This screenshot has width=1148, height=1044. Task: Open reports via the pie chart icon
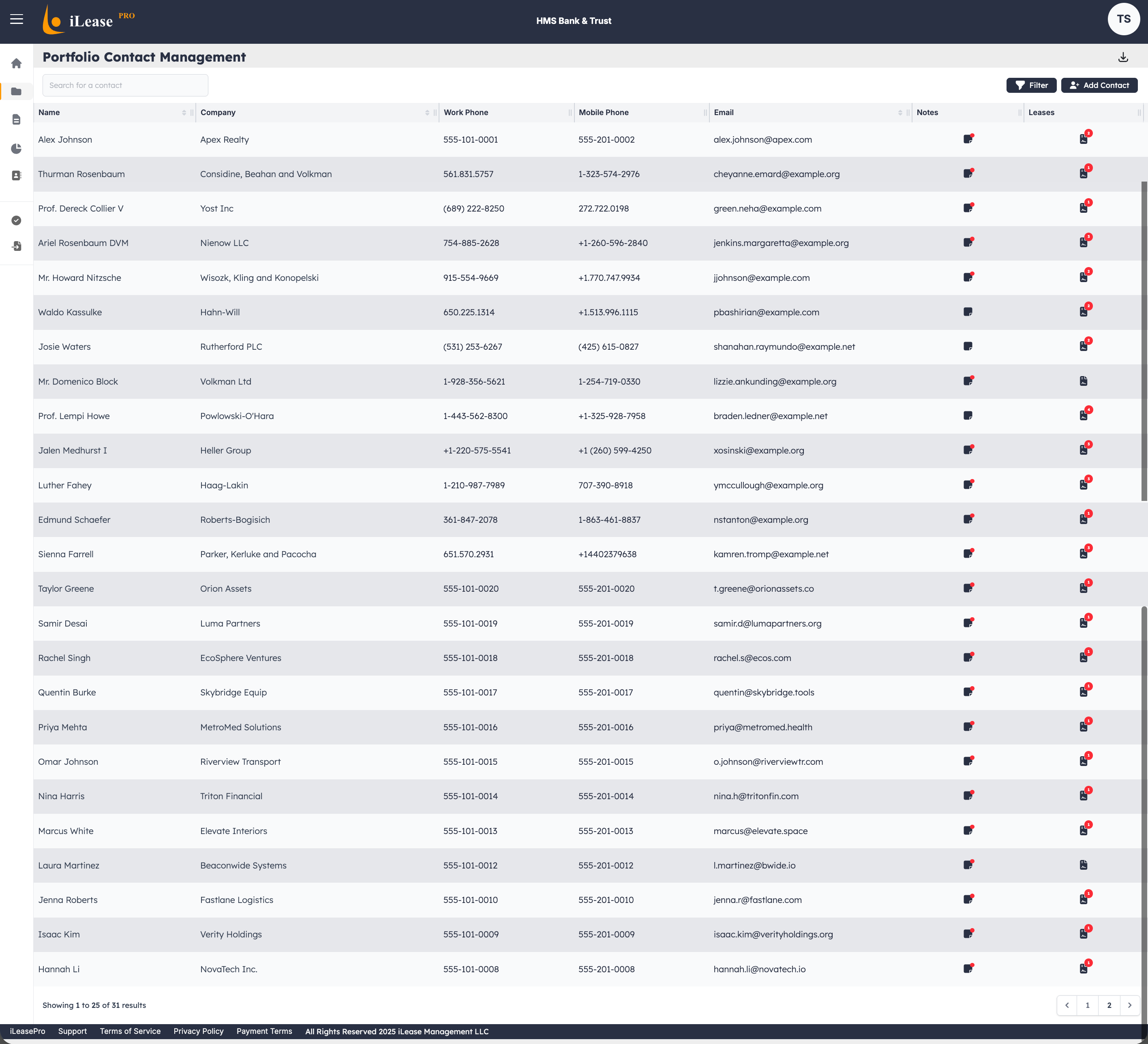[17, 149]
